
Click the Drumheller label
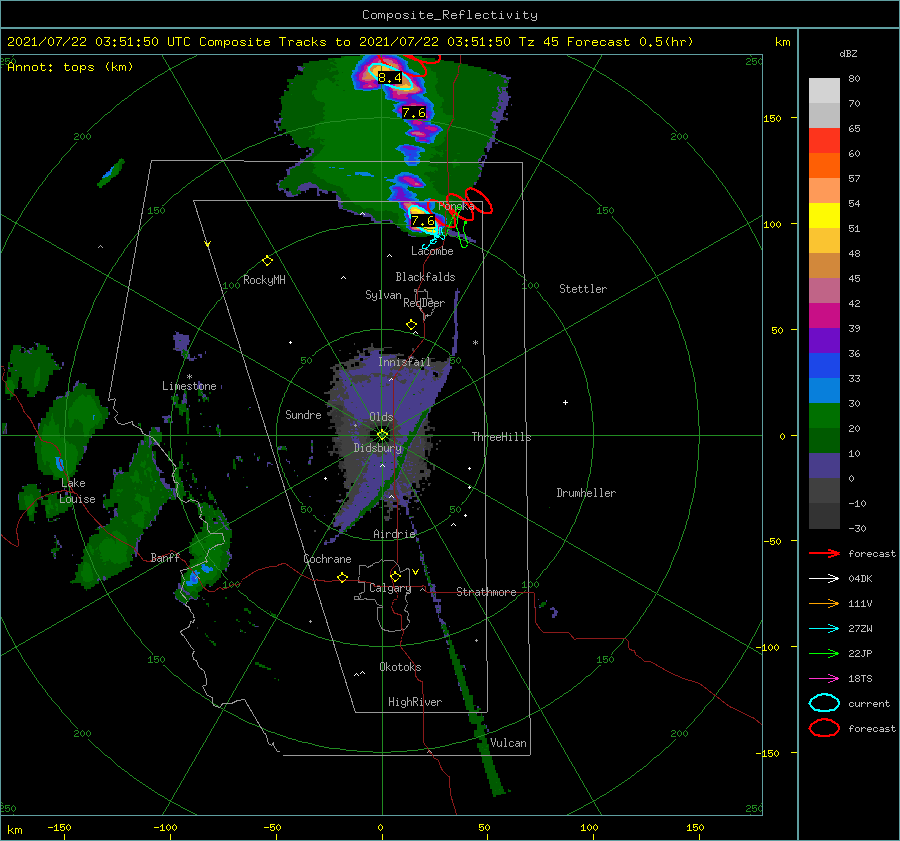586,493
